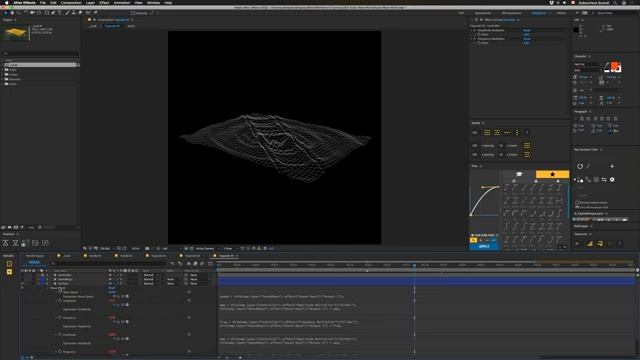Toggle stopwatch on first Amplitude property
Image resolution: width=640 pixels, height=360 pixels.
click(60, 301)
